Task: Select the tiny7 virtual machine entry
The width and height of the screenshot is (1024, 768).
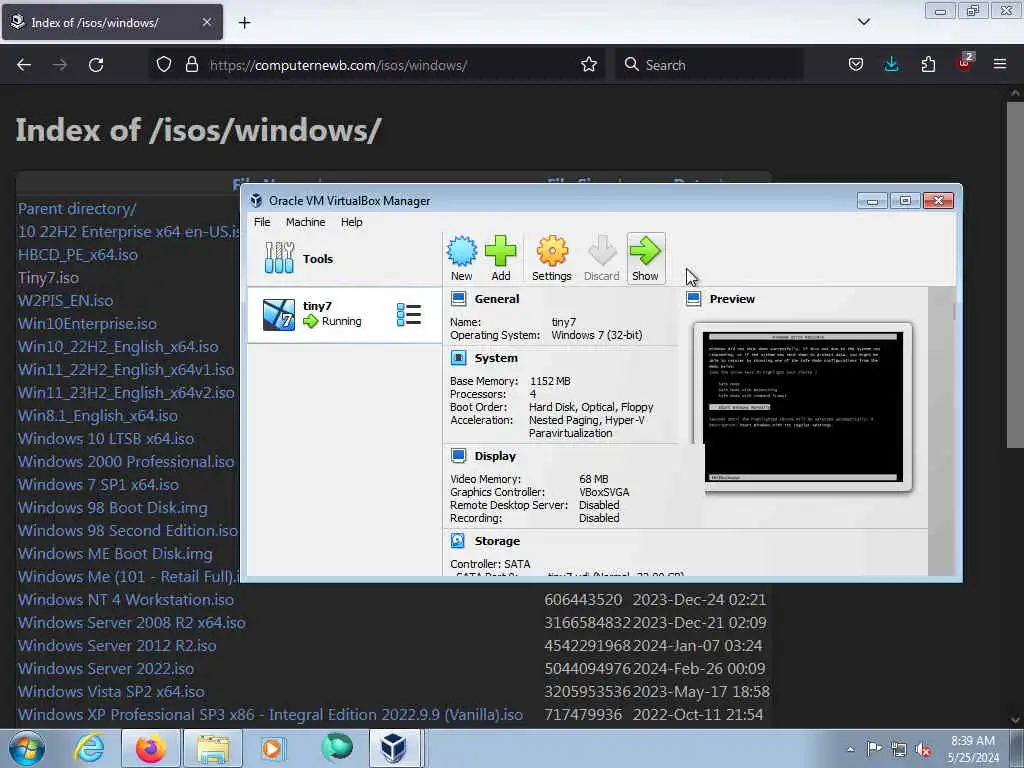Action: [x=344, y=314]
